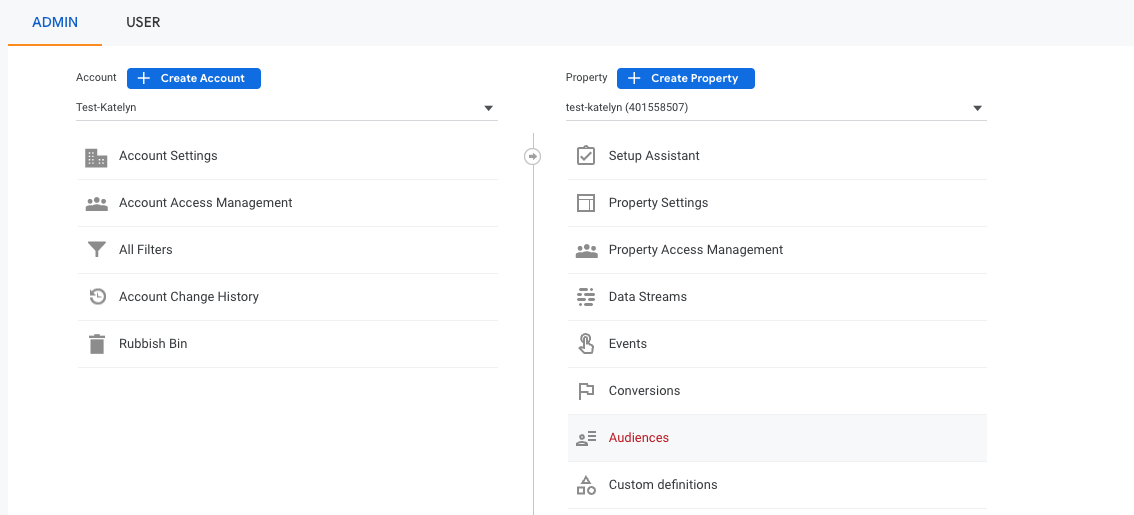Open the Test-Katelyn account dropdown
1134x515 pixels.
click(286, 108)
